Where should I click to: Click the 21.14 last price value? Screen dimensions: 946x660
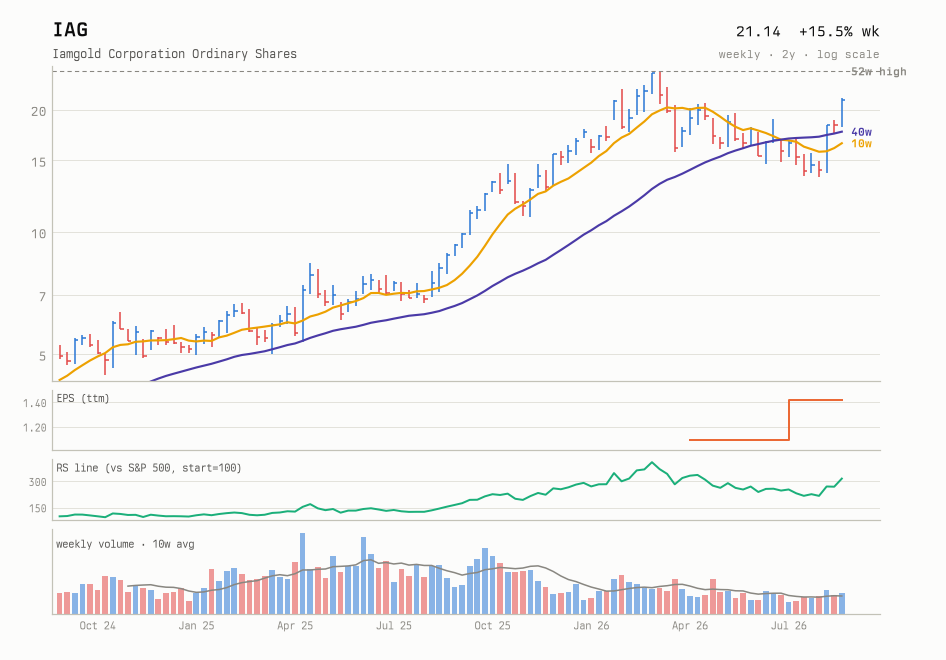(x=758, y=31)
